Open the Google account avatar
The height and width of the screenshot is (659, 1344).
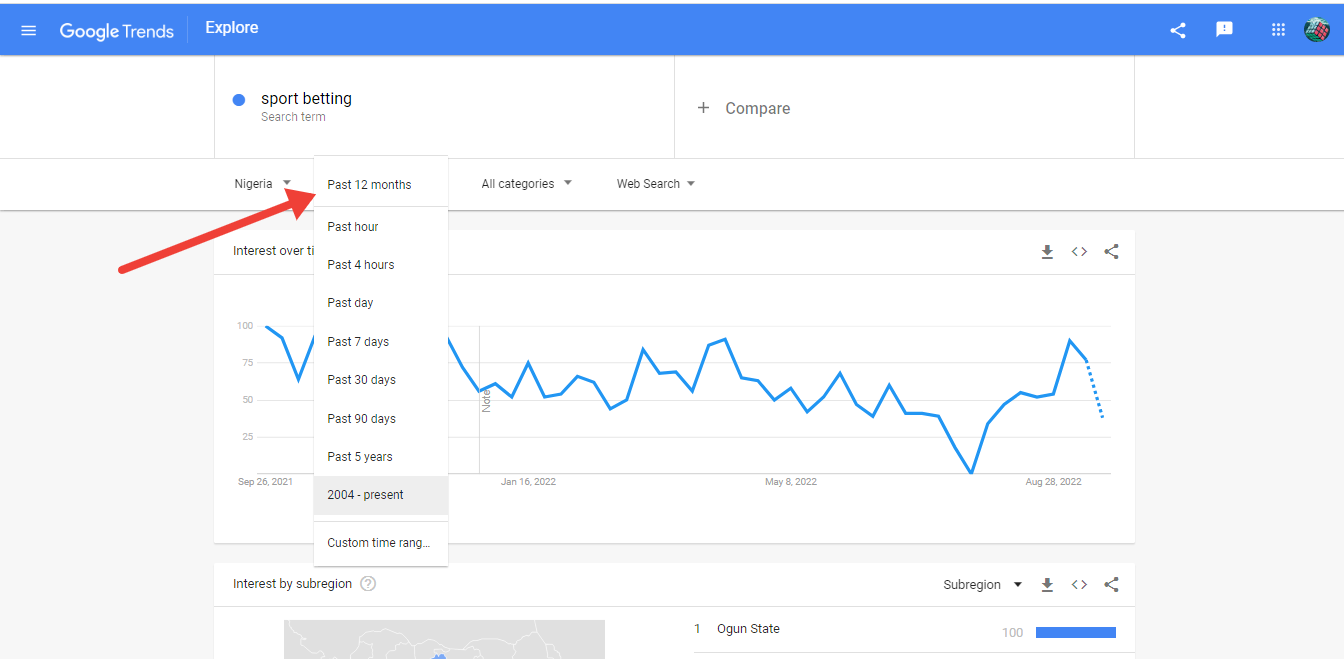click(x=1317, y=30)
